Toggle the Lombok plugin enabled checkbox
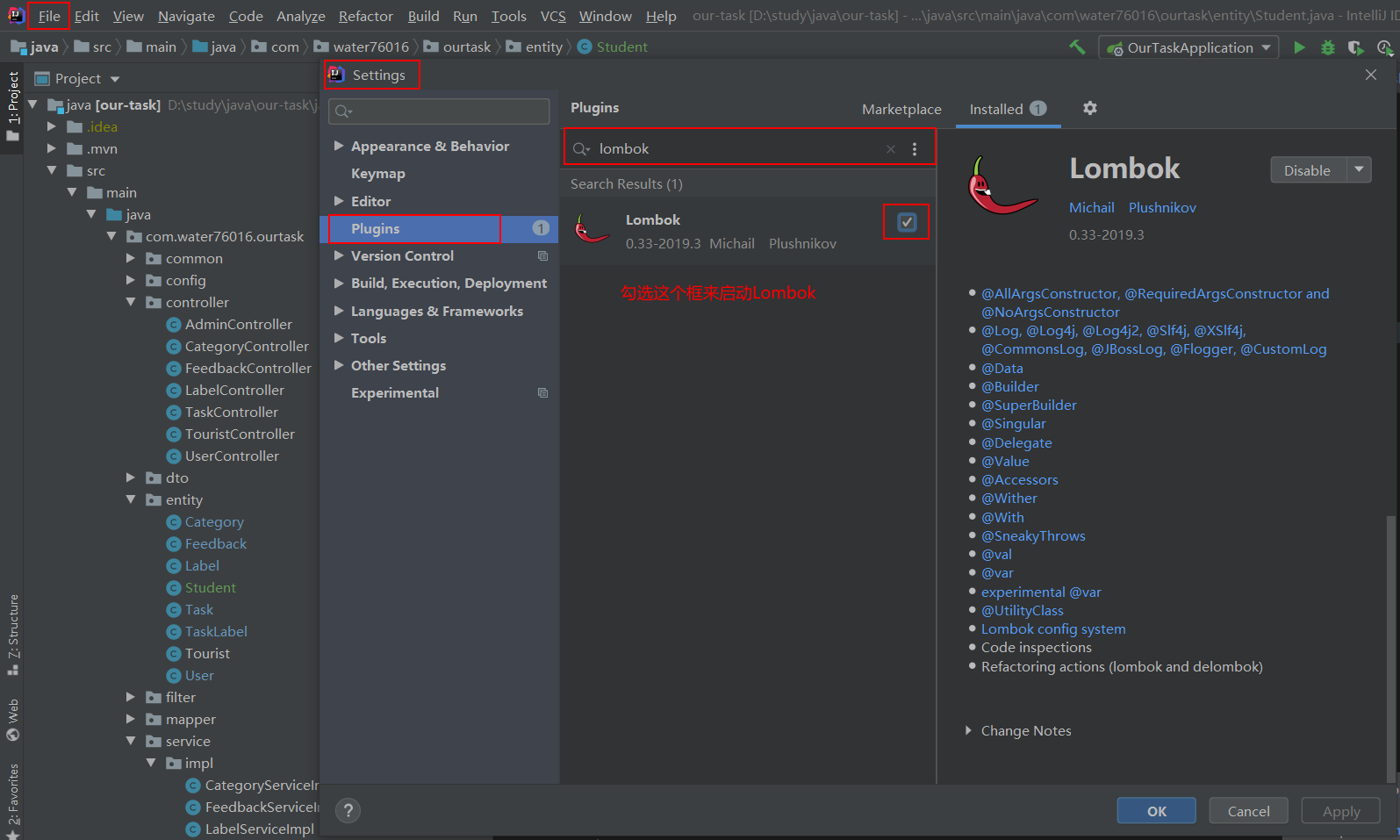The image size is (1400, 840). pos(907,222)
